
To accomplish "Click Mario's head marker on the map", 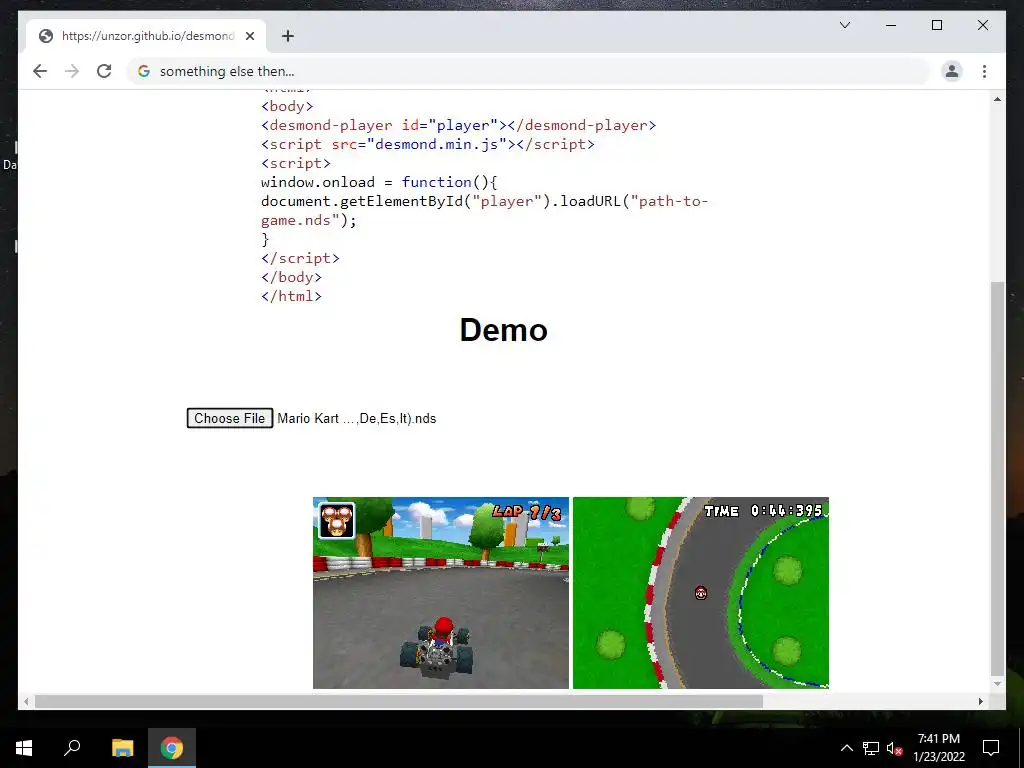I will (x=701, y=593).
